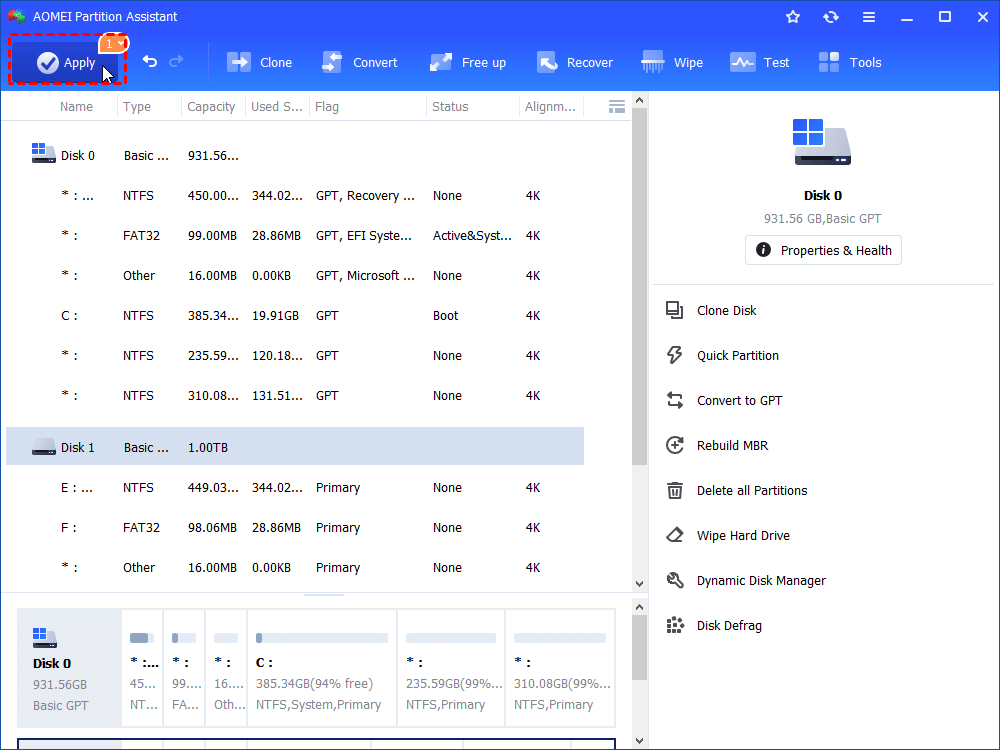Select the Disk 1 row in list

295,446
